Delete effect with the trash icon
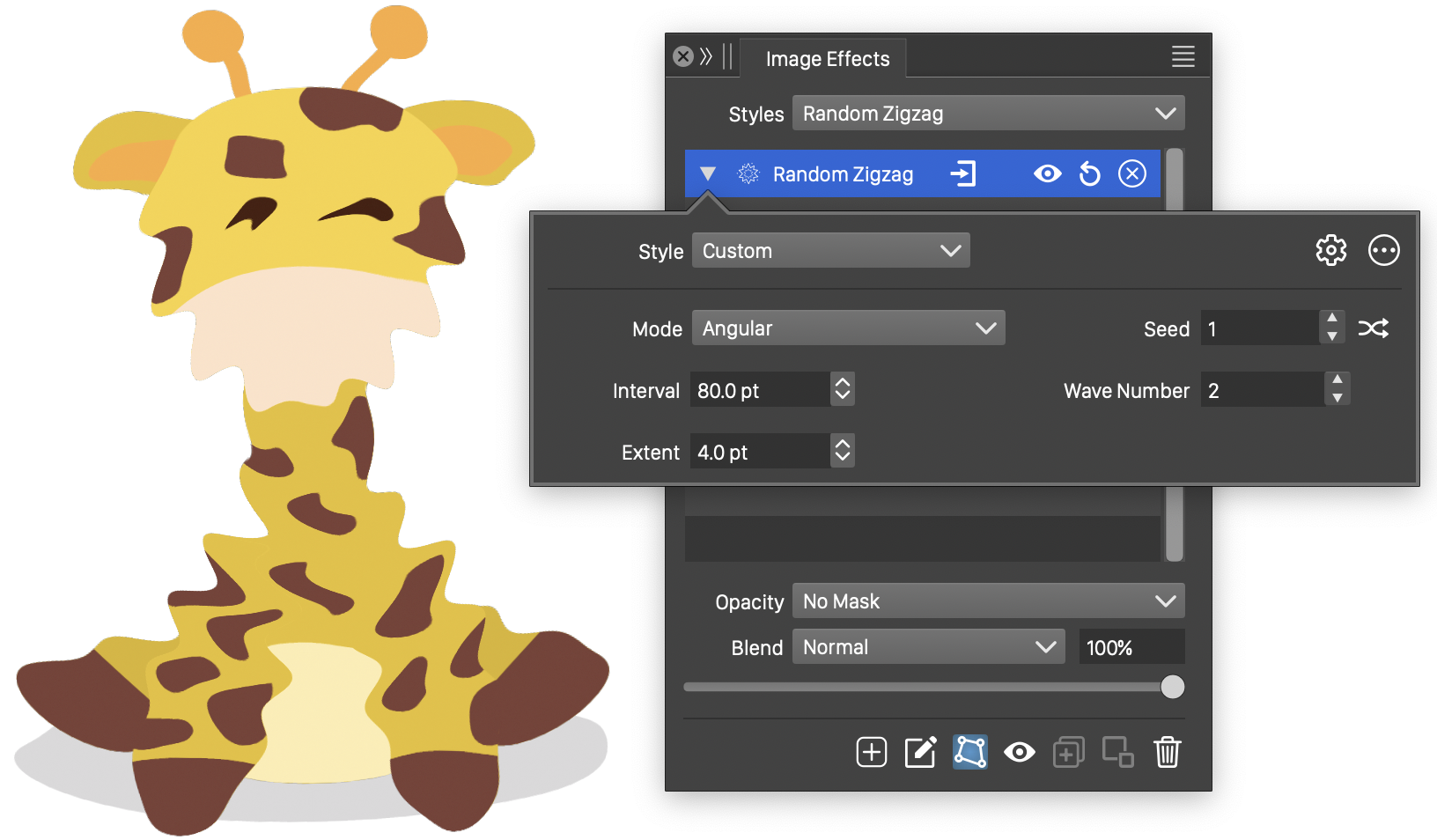 coord(1167,752)
